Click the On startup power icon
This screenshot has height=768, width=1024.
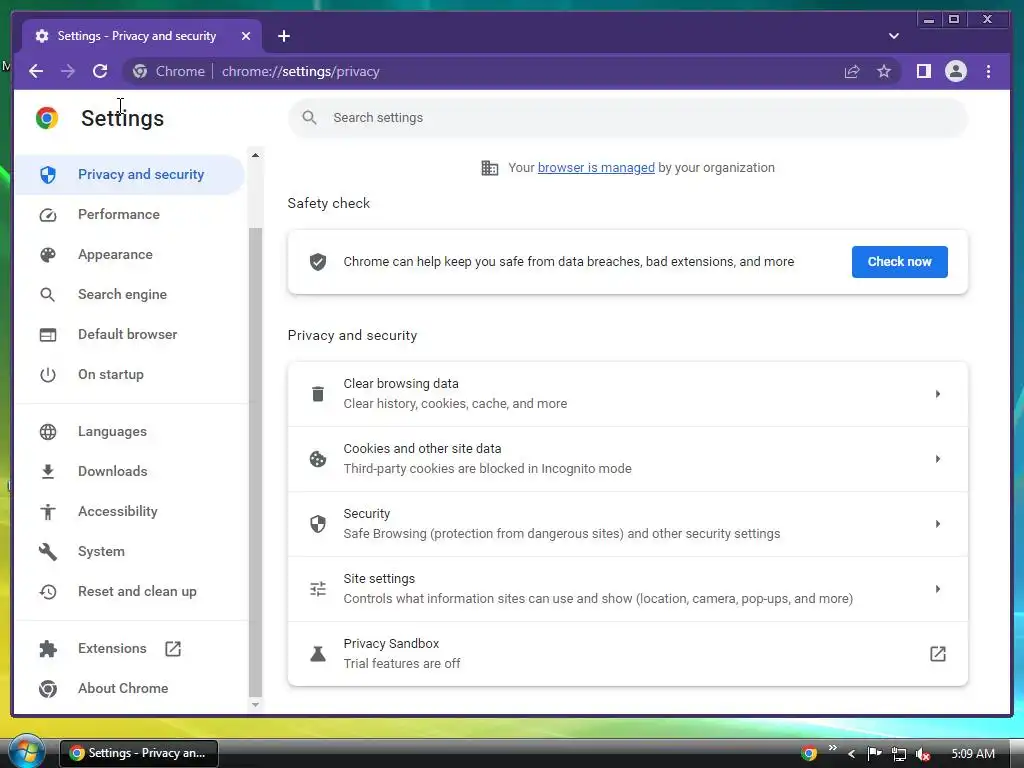48,375
